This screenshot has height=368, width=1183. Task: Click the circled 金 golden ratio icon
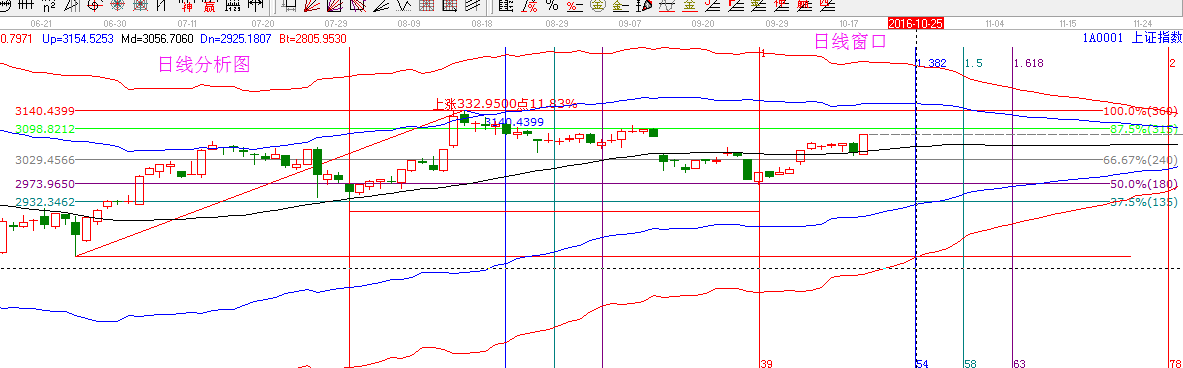coord(598,5)
